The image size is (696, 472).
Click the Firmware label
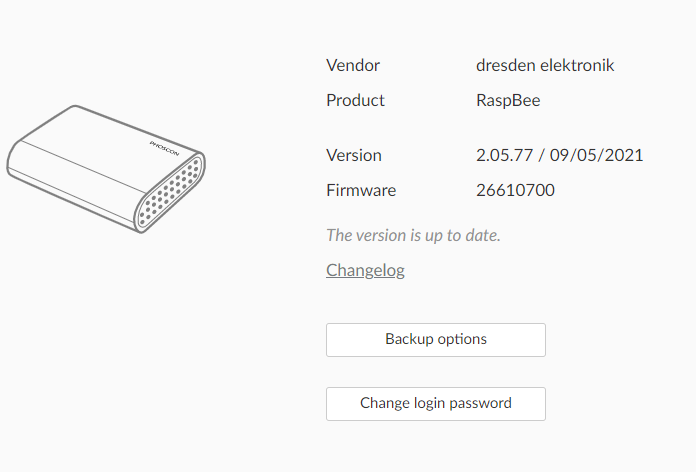coord(361,190)
